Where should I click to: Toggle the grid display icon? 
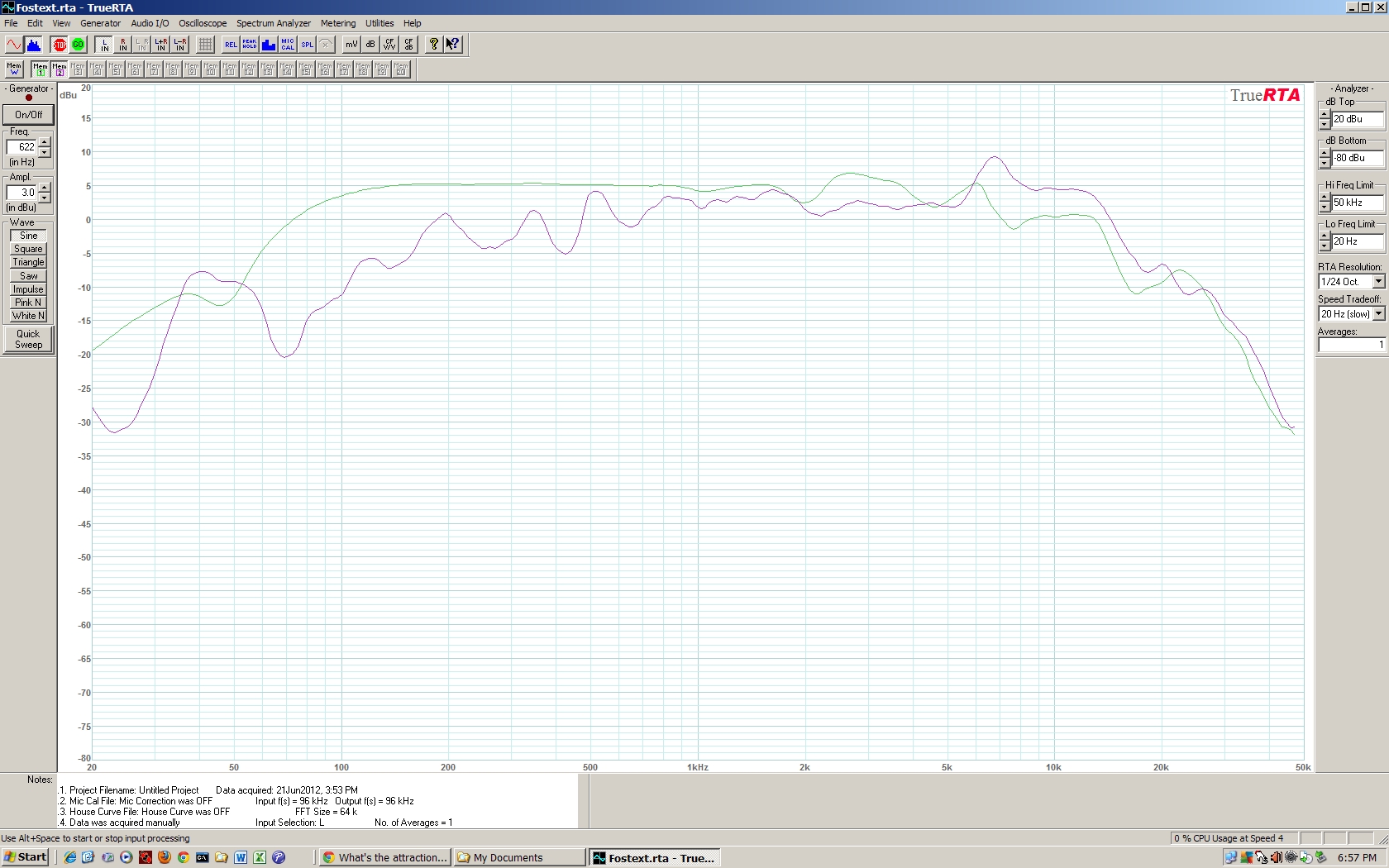click(206, 45)
